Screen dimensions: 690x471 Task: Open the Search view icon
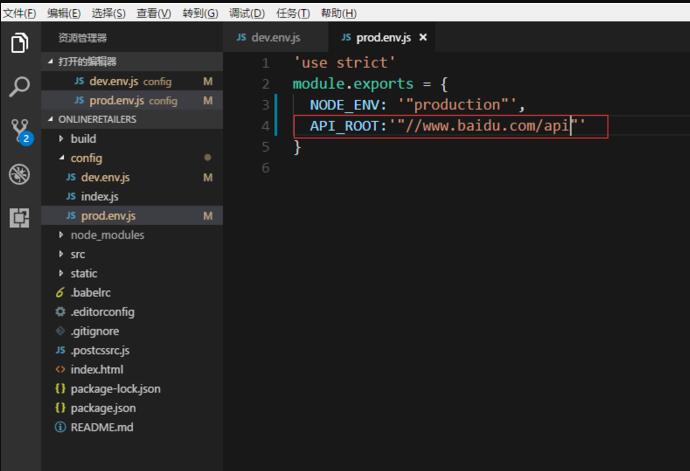pos(19,86)
